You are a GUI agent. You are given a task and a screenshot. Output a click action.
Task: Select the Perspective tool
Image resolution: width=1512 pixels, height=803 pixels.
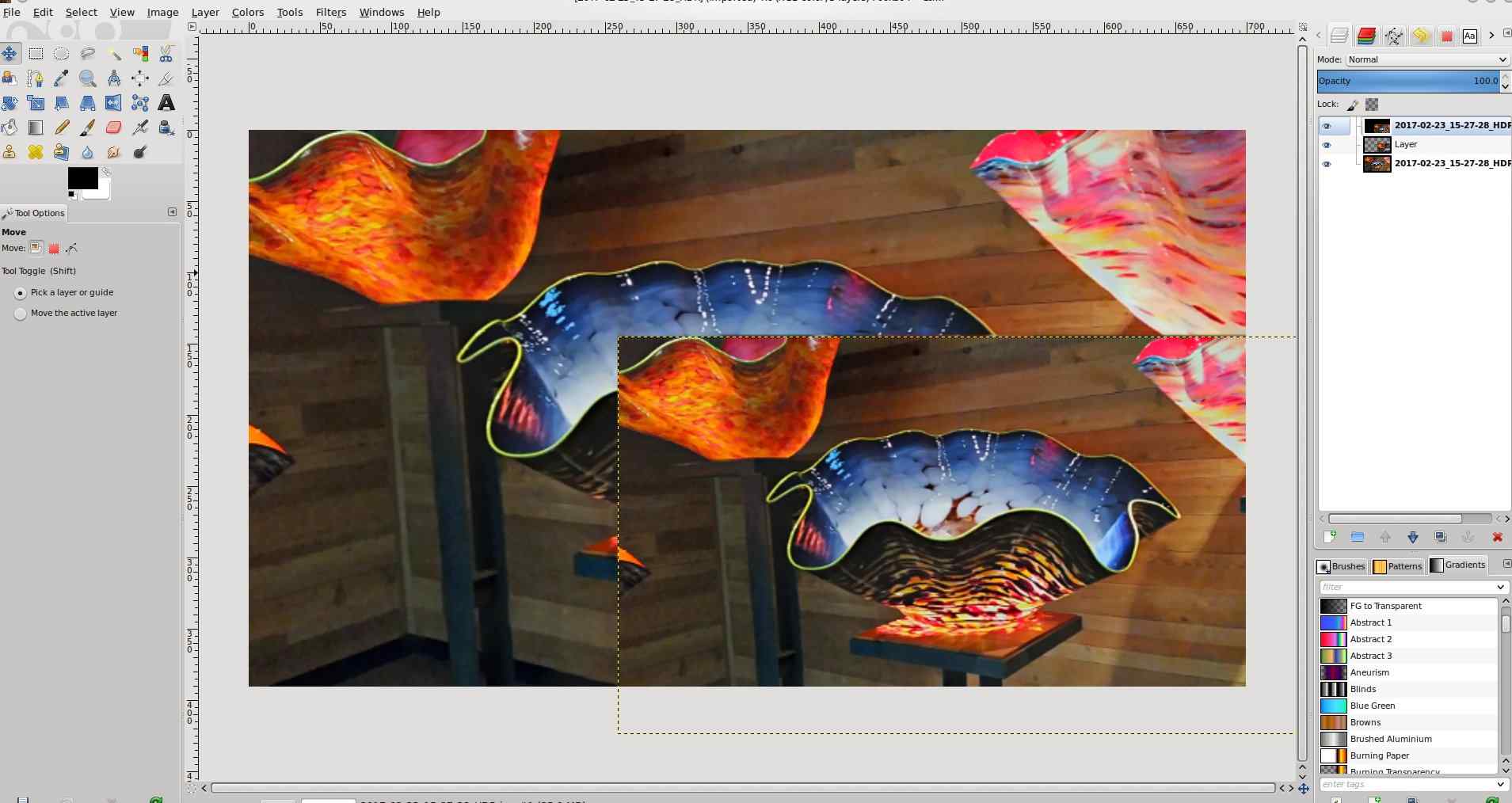click(x=88, y=103)
